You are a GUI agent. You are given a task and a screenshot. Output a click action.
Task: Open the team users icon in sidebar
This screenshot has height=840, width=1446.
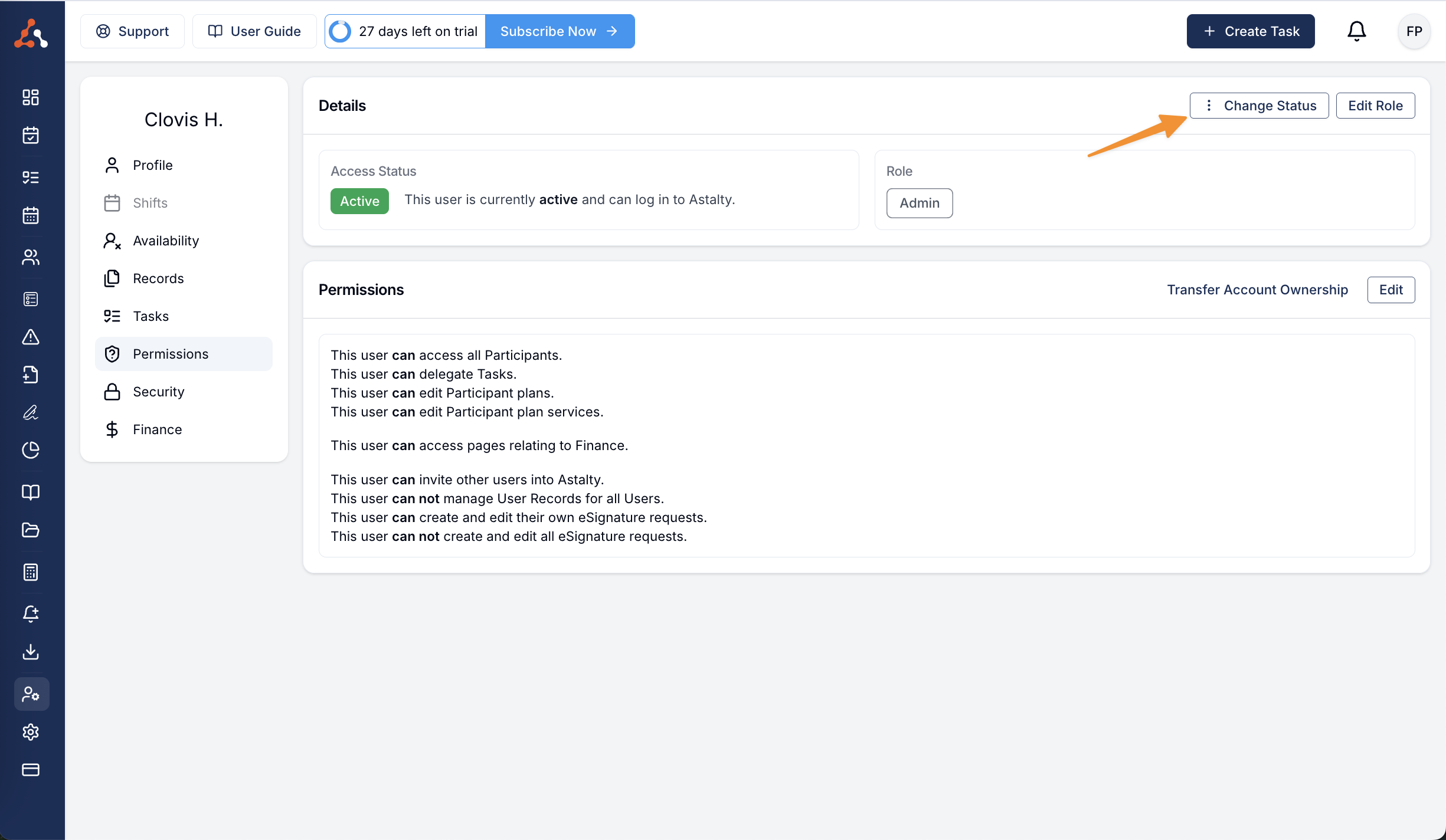[31, 257]
